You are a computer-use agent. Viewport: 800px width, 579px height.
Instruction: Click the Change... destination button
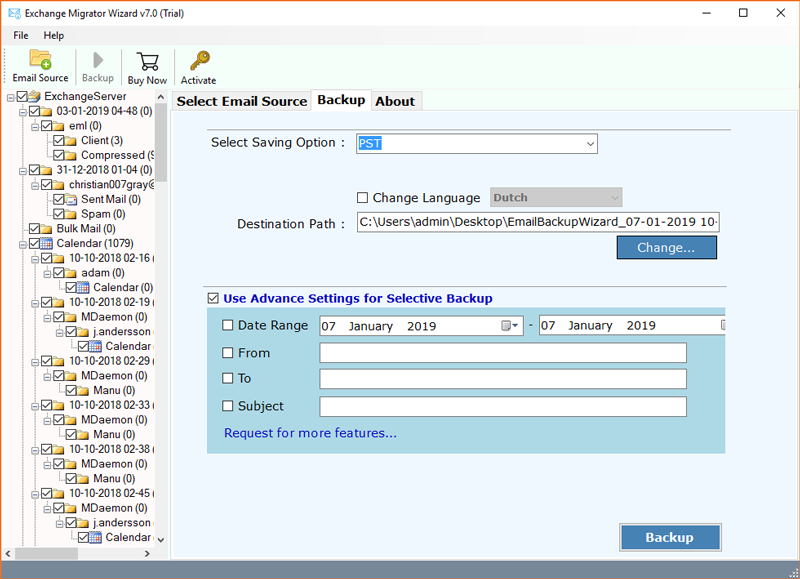point(666,247)
